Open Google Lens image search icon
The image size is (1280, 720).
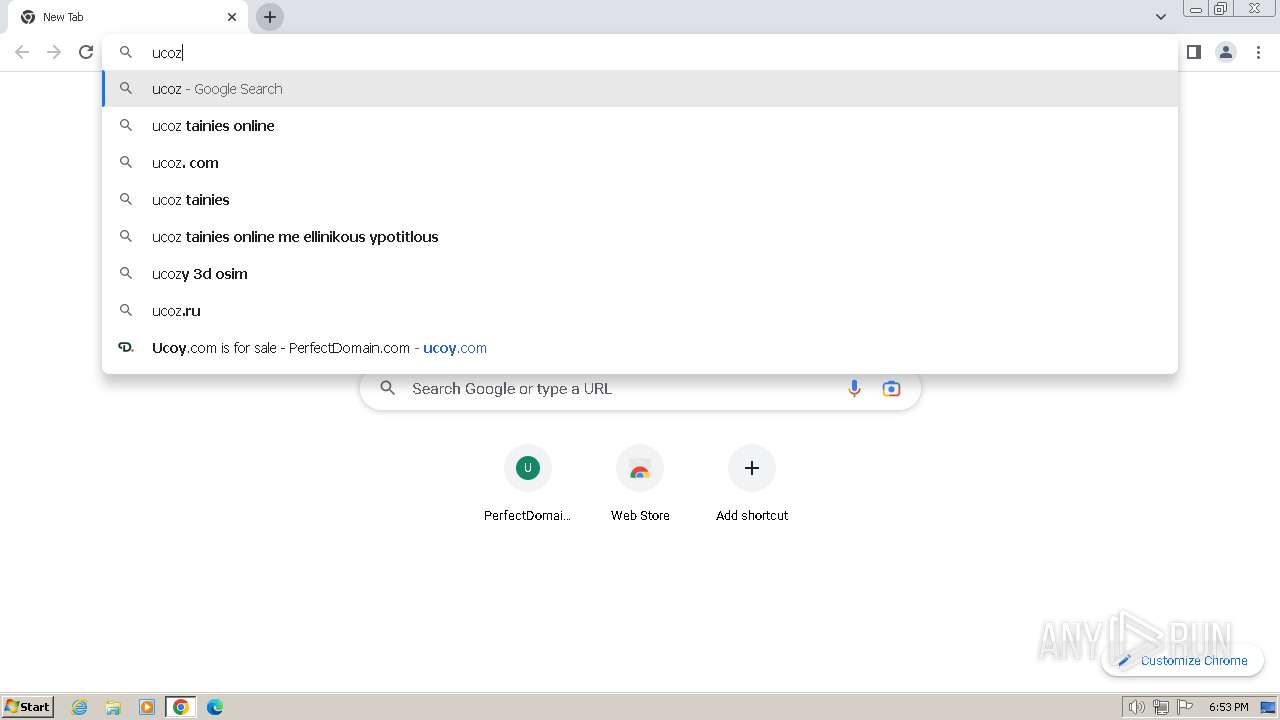click(x=891, y=389)
